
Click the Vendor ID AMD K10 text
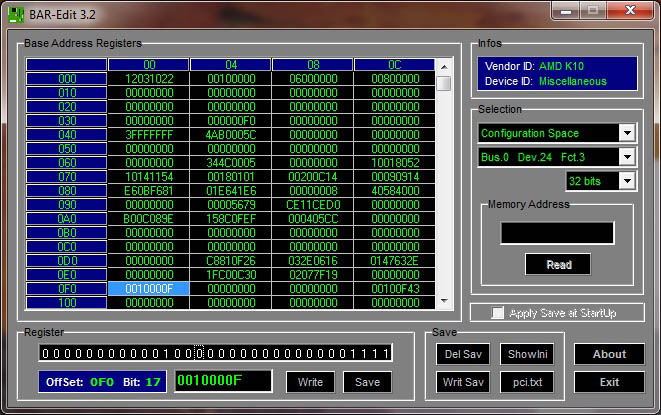pos(534,66)
